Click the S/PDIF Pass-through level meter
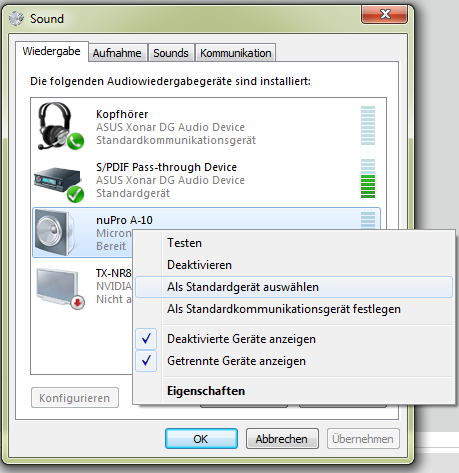This screenshot has width=459, height=473. click(368, 178)
